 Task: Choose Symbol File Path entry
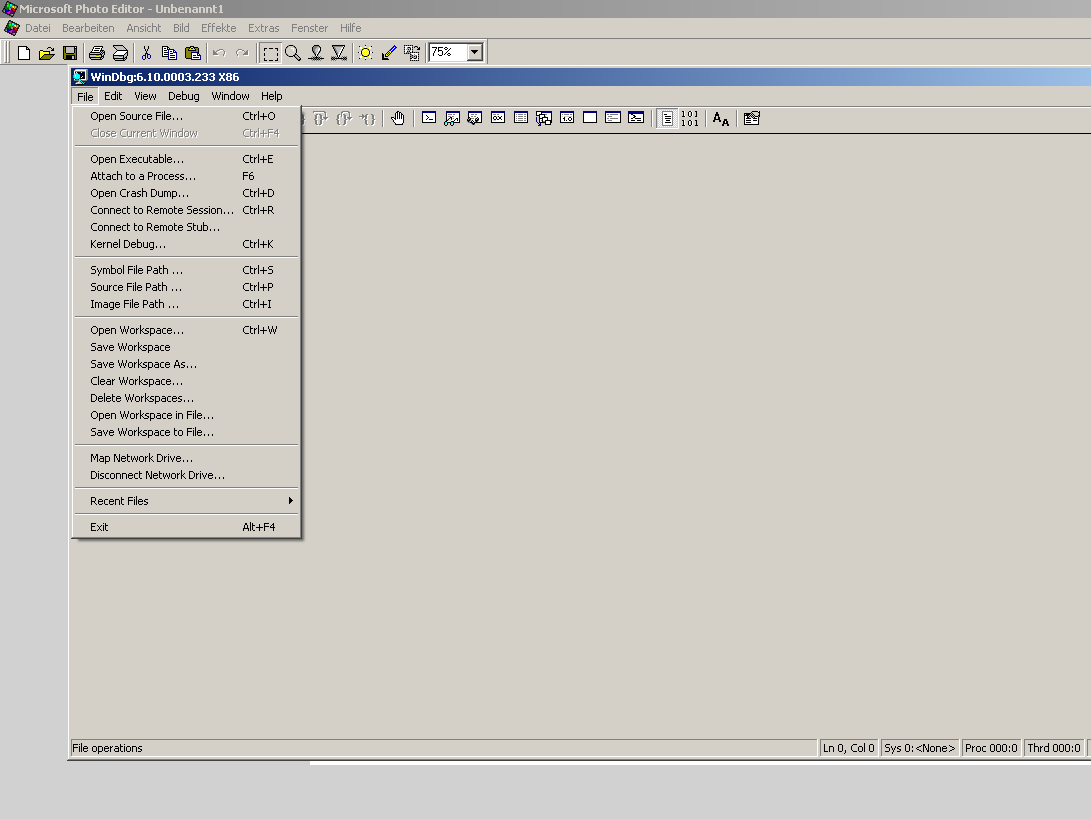pos(186,270)
